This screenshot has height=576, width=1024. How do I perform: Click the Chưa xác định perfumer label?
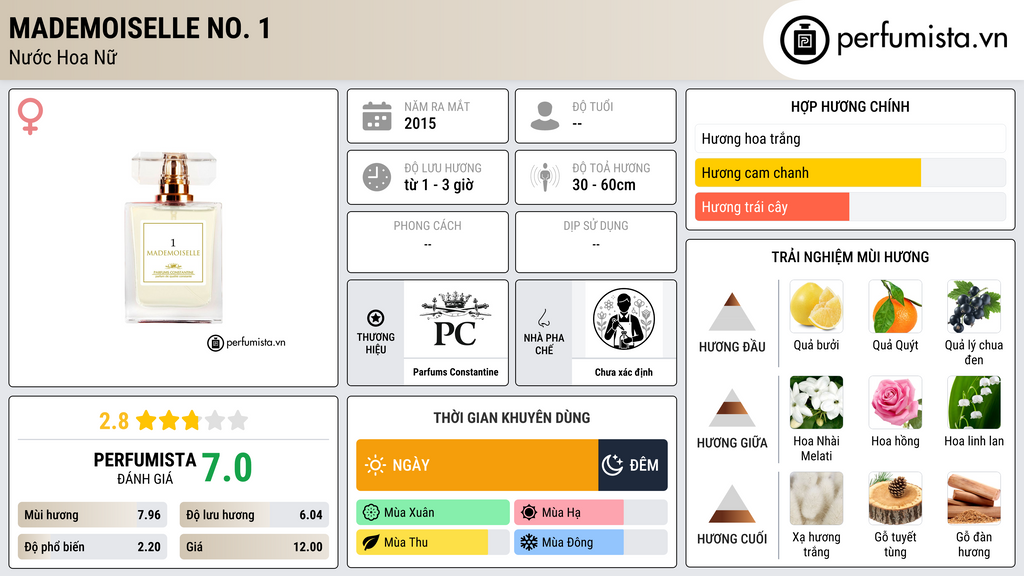tap(624, 372)
